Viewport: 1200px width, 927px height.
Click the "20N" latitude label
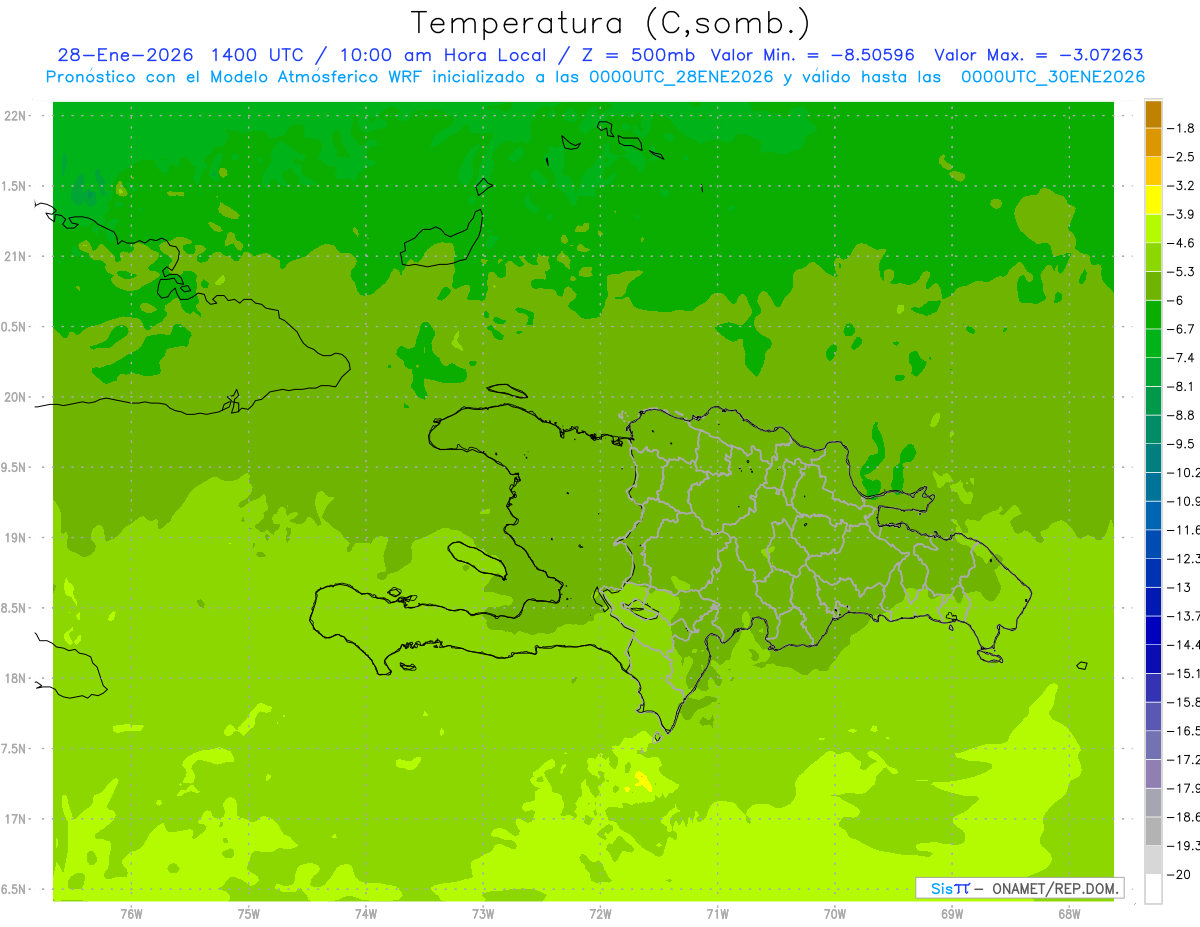[16, 397]
